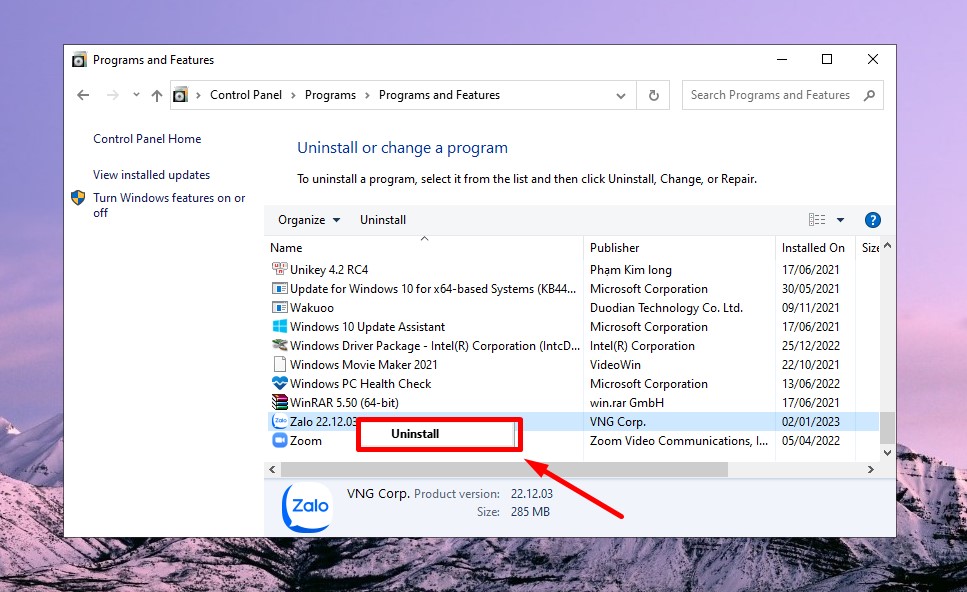Select Windows Movie Maker 2021 entry

[x=363, y=365]
